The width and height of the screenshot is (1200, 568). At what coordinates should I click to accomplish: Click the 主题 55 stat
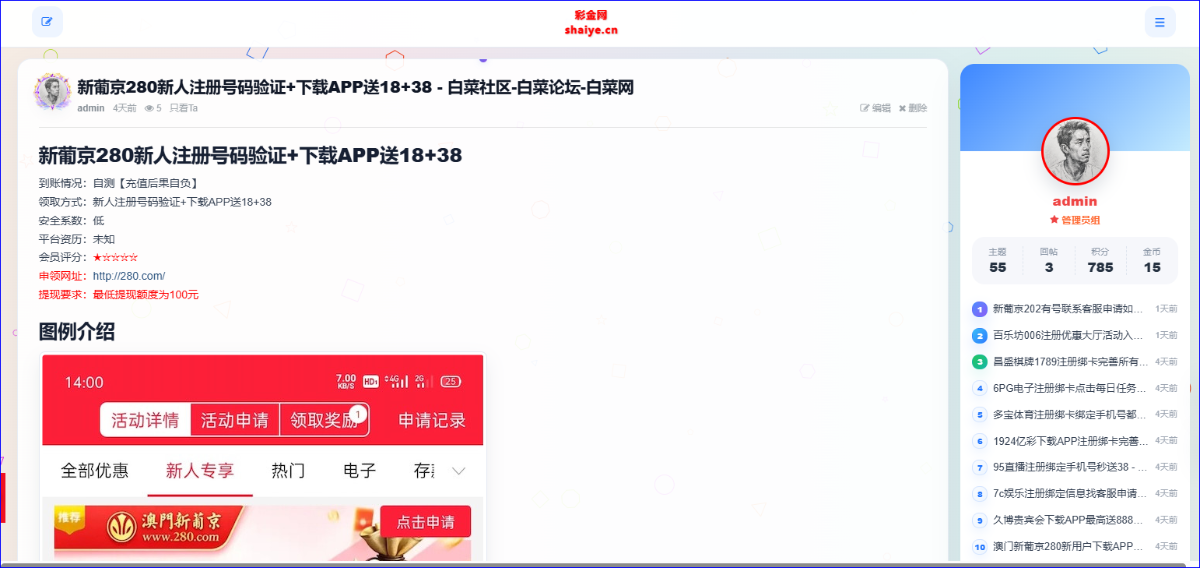click(x=998, y=260)
